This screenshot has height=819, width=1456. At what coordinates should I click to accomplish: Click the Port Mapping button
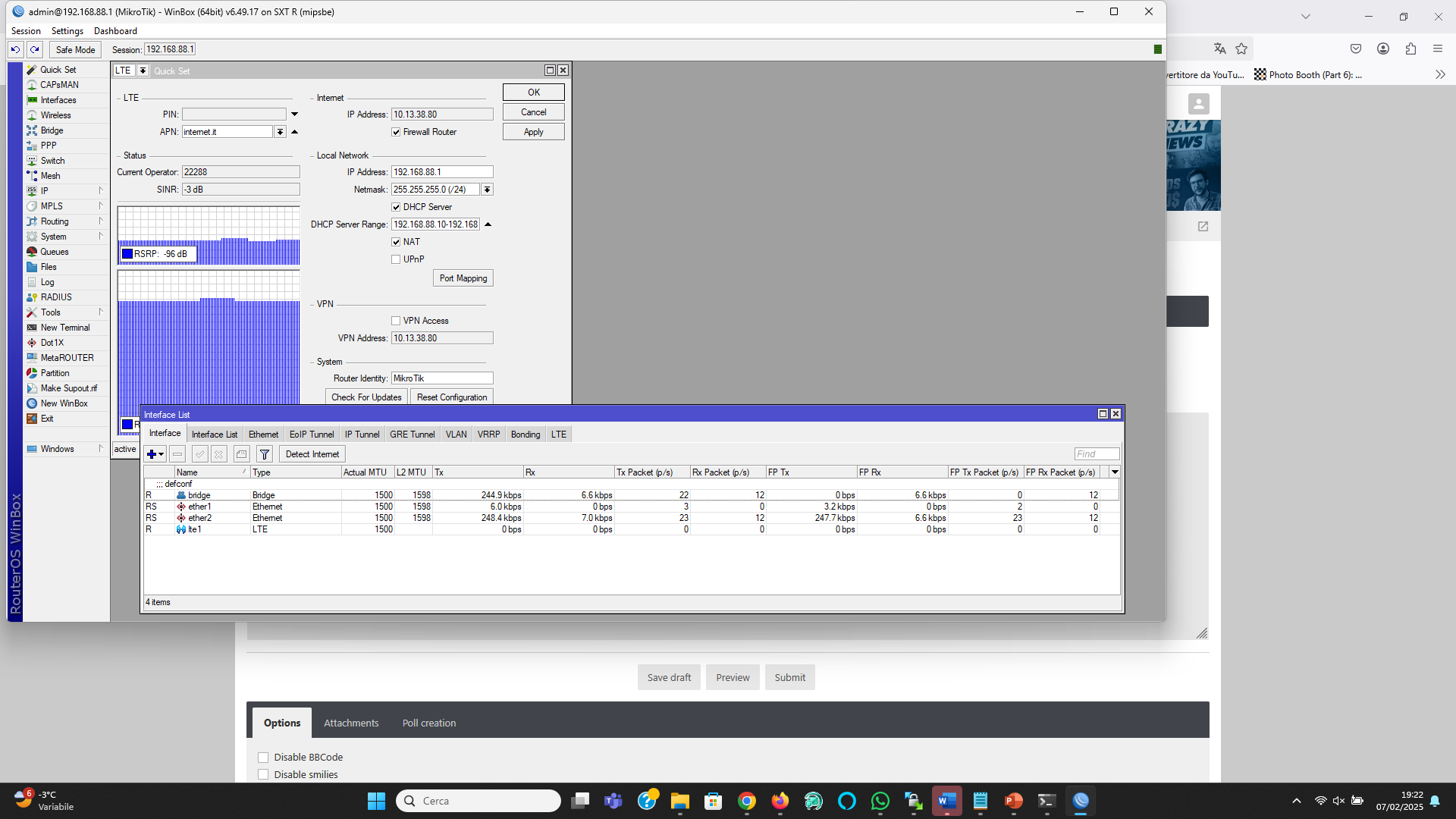(463, 278)
